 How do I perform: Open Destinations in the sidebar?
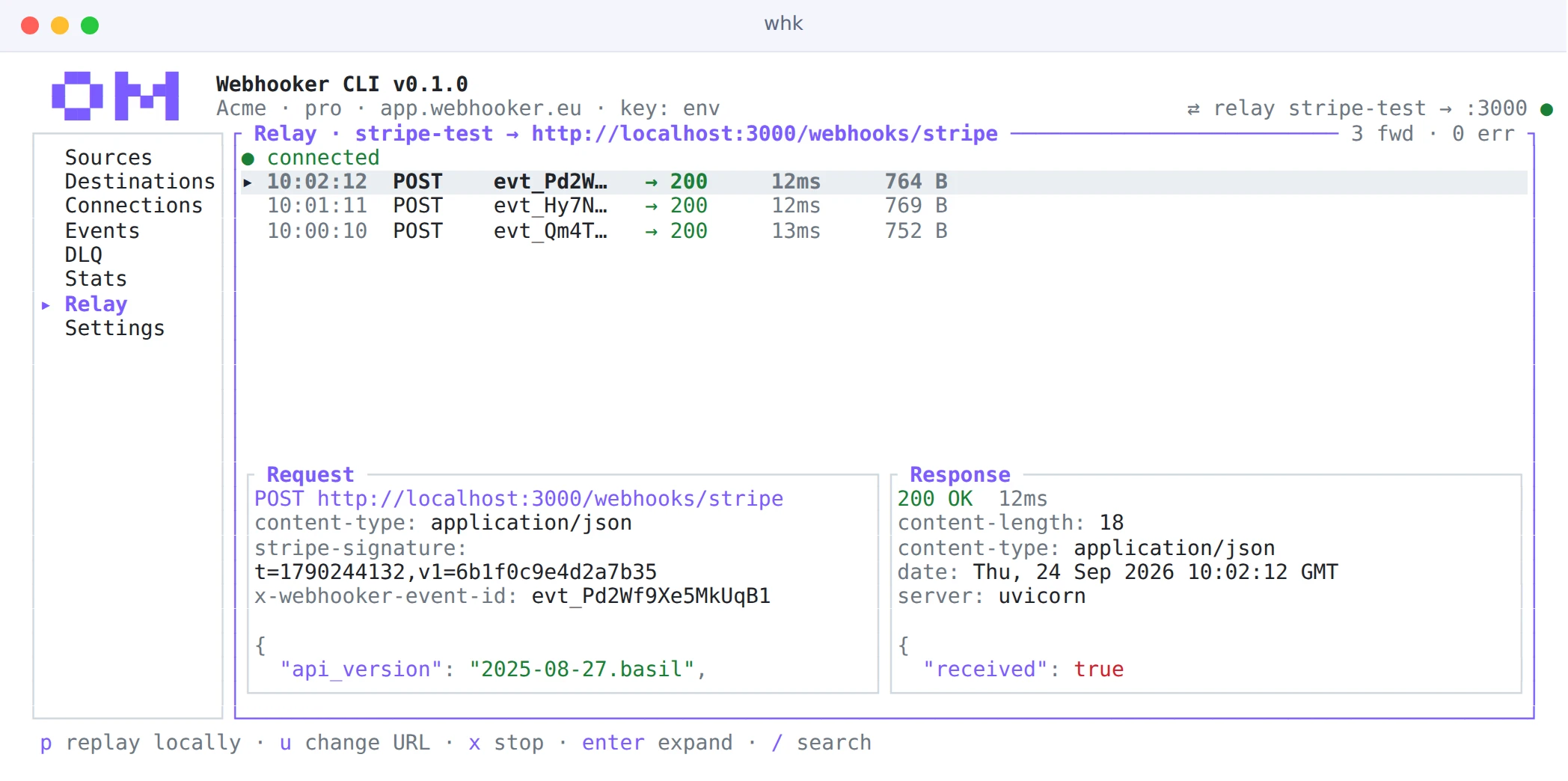[140, 182]
